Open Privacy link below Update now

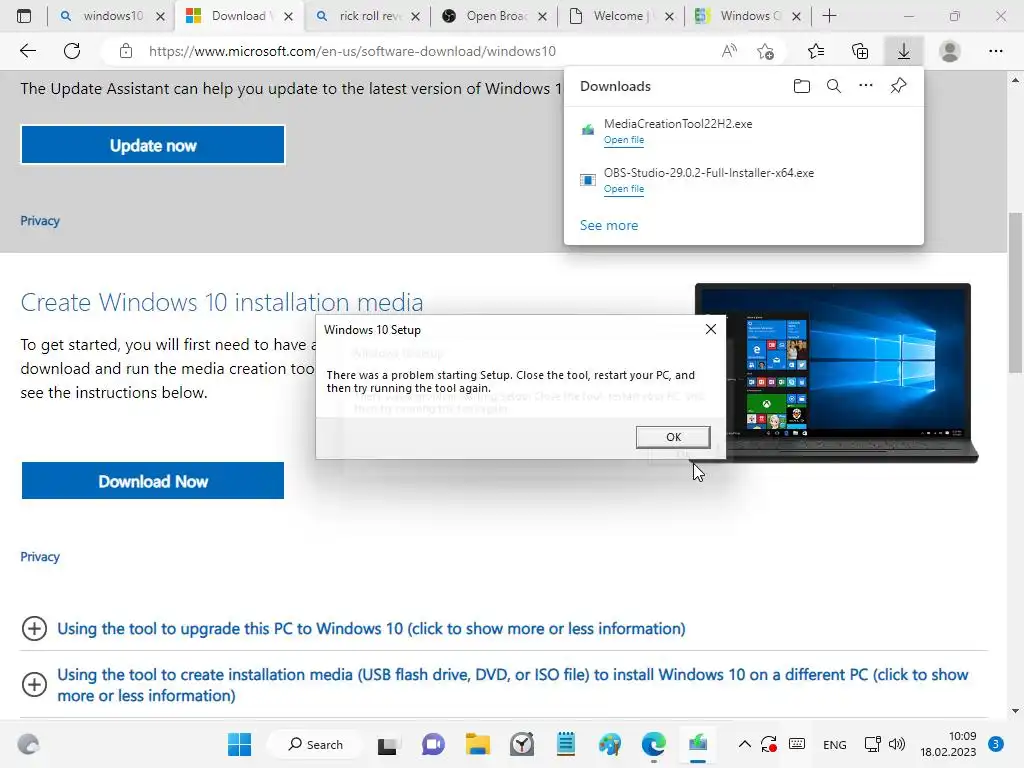tap(40, 221)
